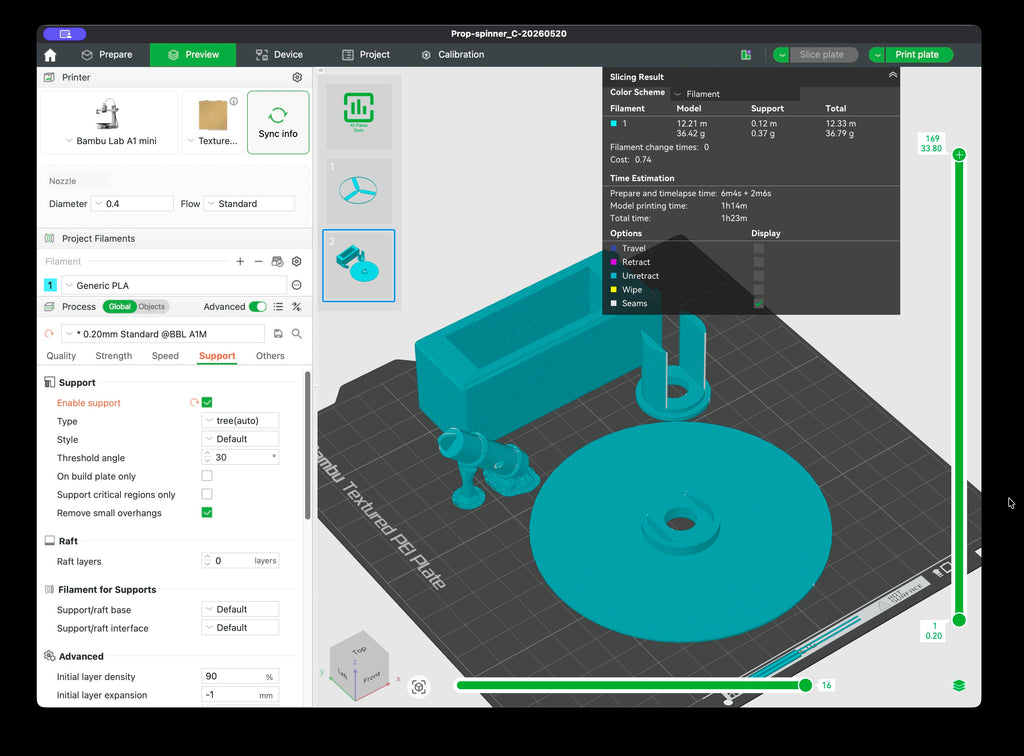Open the Texture plate type dropdown
Image resolution: width=1024 pixels, height=756 pixels.
click(x=213, y=122)
